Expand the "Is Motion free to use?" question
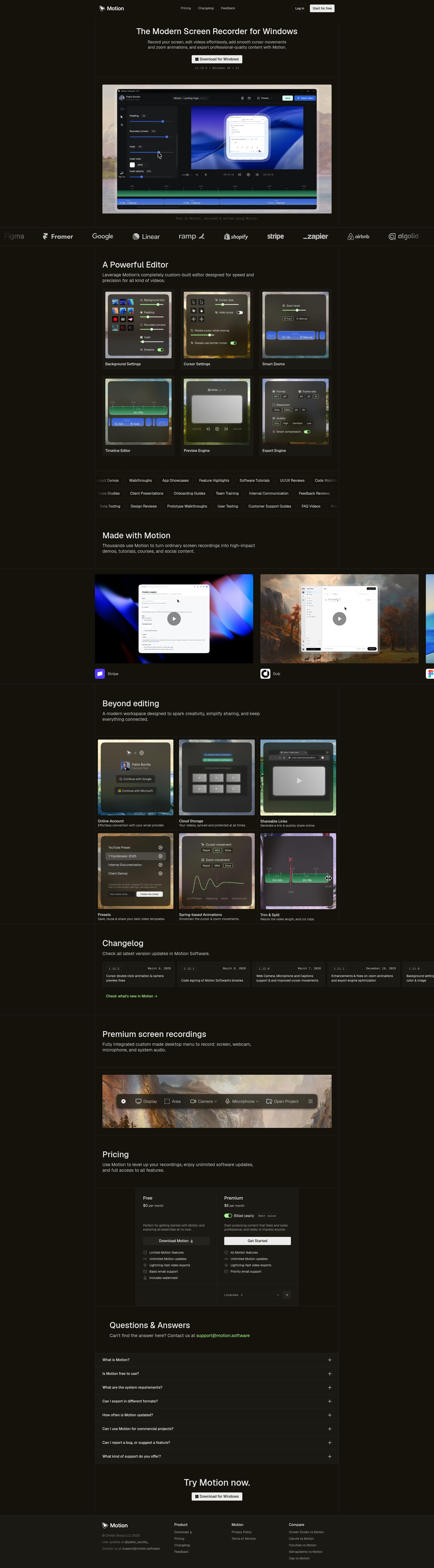The height and width of the screenshot is (1568, 434). (x=217, y=1374)
